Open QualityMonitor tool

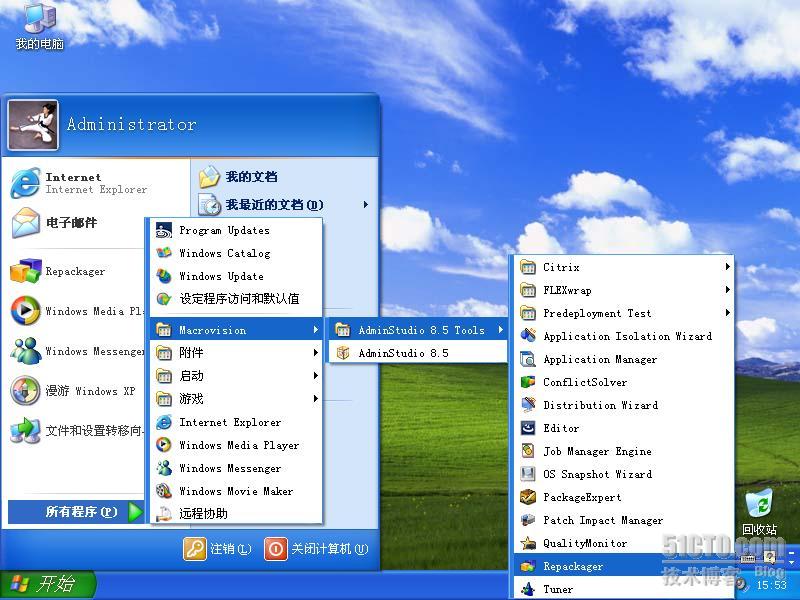point(585,543)
